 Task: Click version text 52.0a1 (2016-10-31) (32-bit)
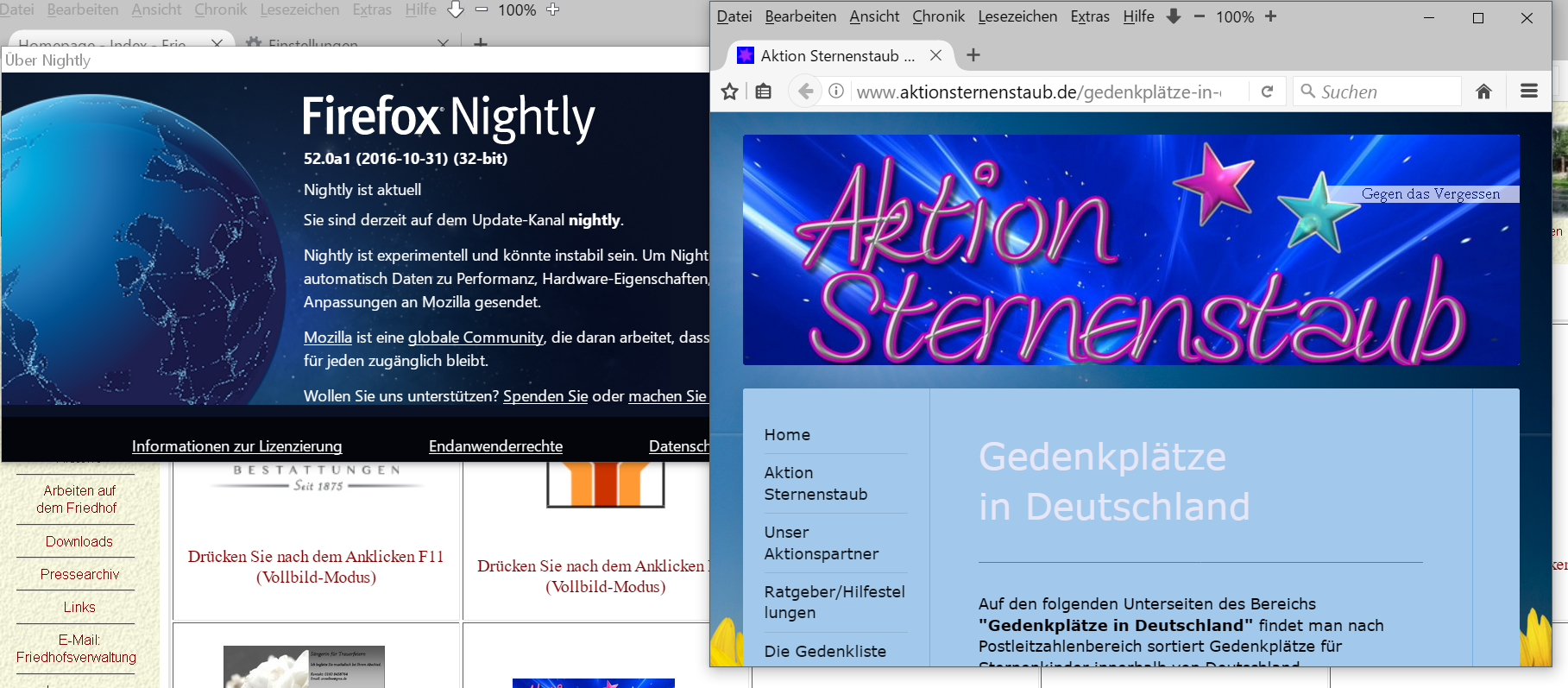(406, 158)
